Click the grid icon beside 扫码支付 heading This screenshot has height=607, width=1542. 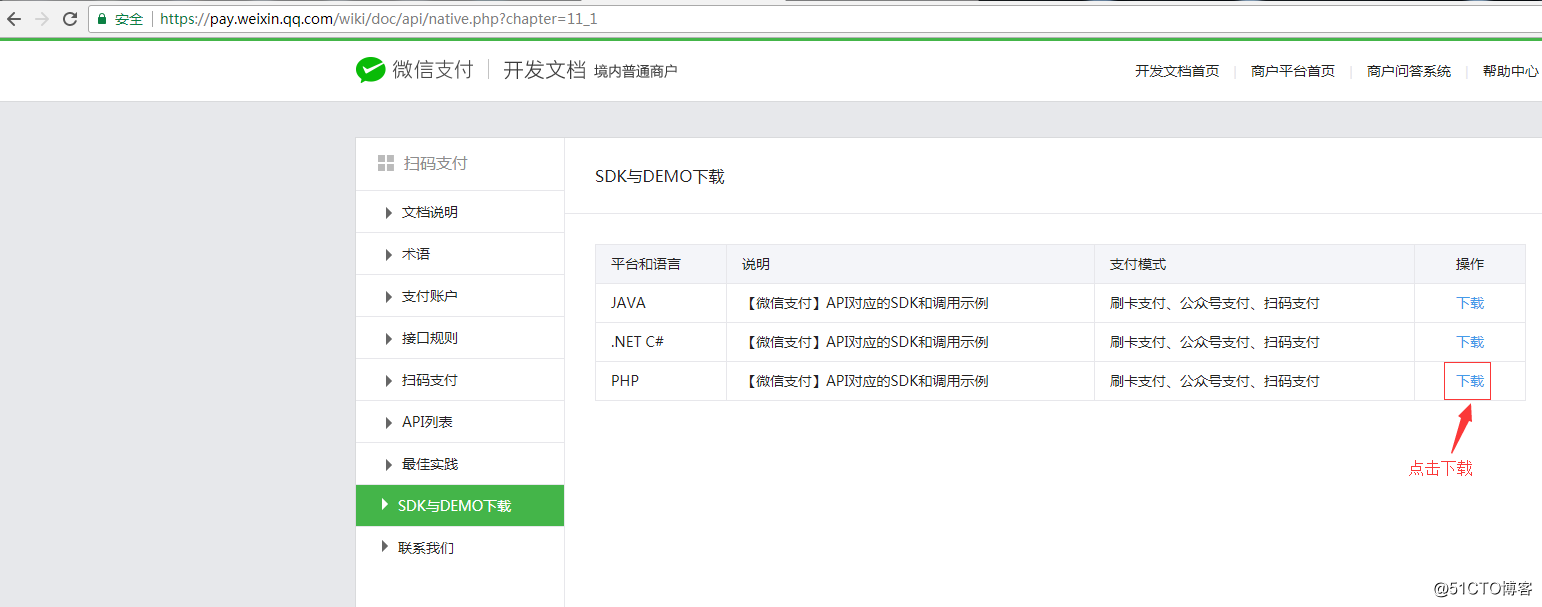(386, 163)
